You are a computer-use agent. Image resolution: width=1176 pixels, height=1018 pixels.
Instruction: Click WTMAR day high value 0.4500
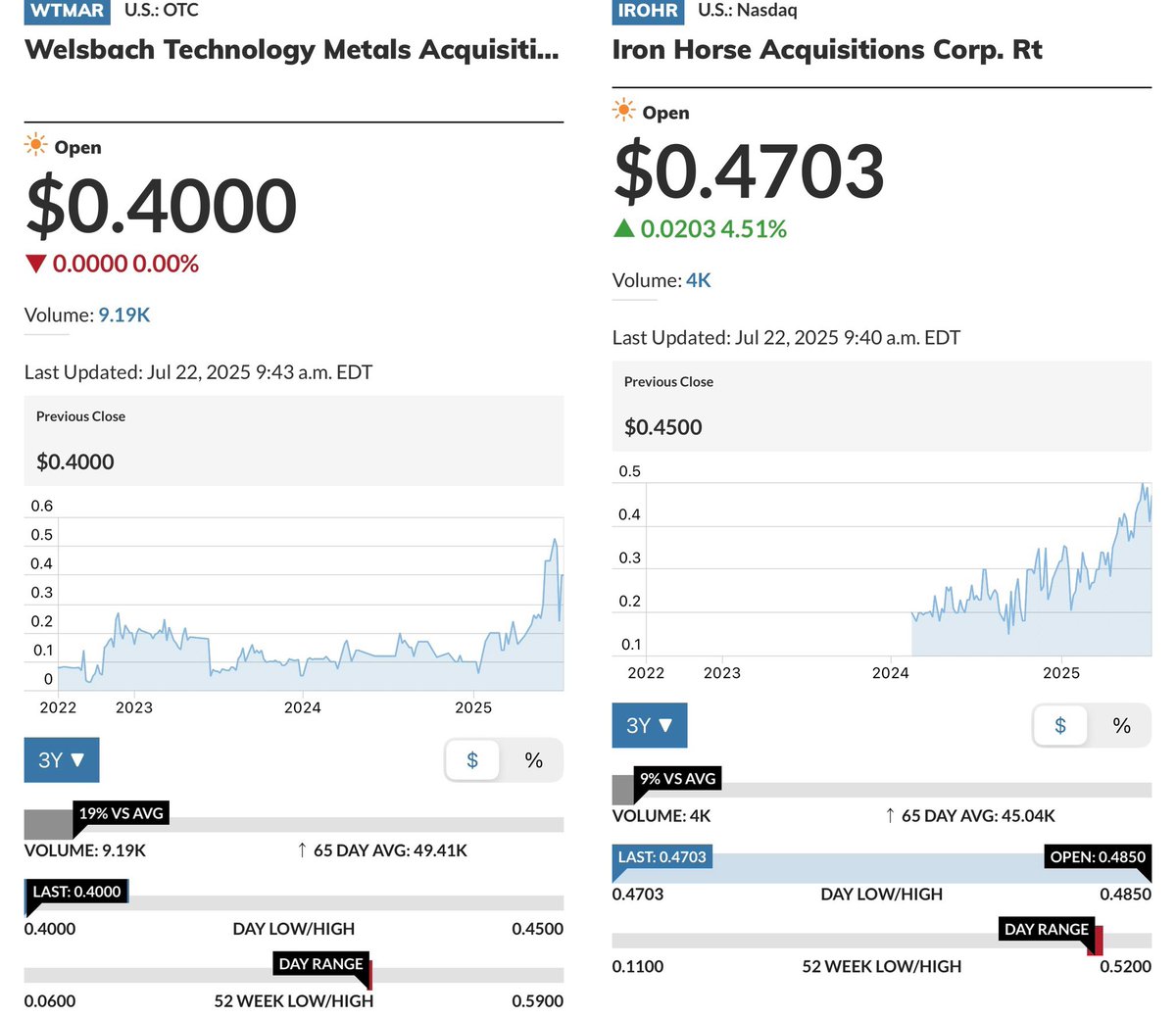click(x=538, y=929)
